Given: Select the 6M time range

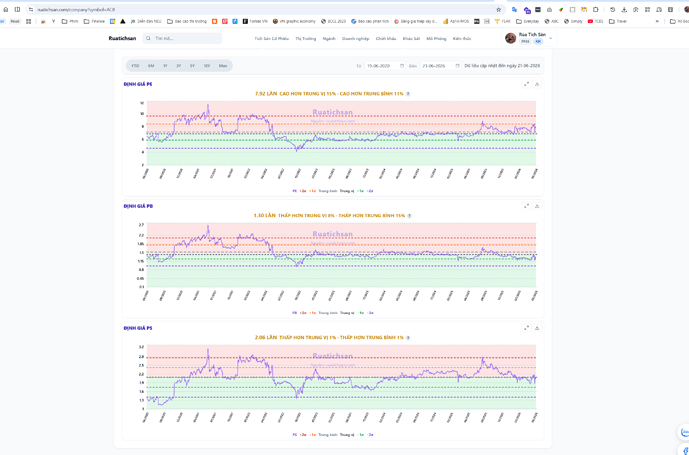Looking at the screenshot, I should [151, 66].
